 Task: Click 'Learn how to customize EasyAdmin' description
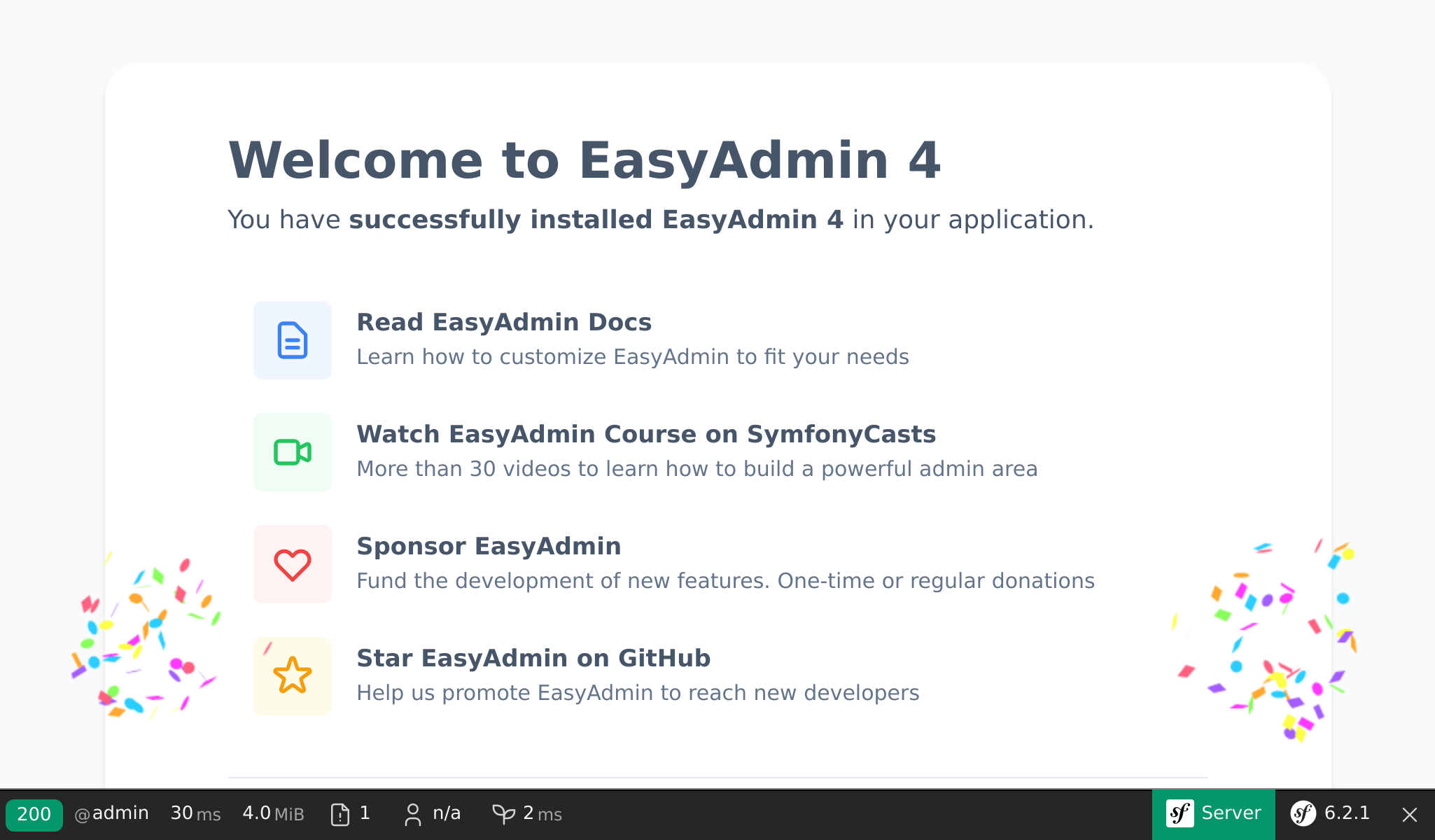(633, 357)
